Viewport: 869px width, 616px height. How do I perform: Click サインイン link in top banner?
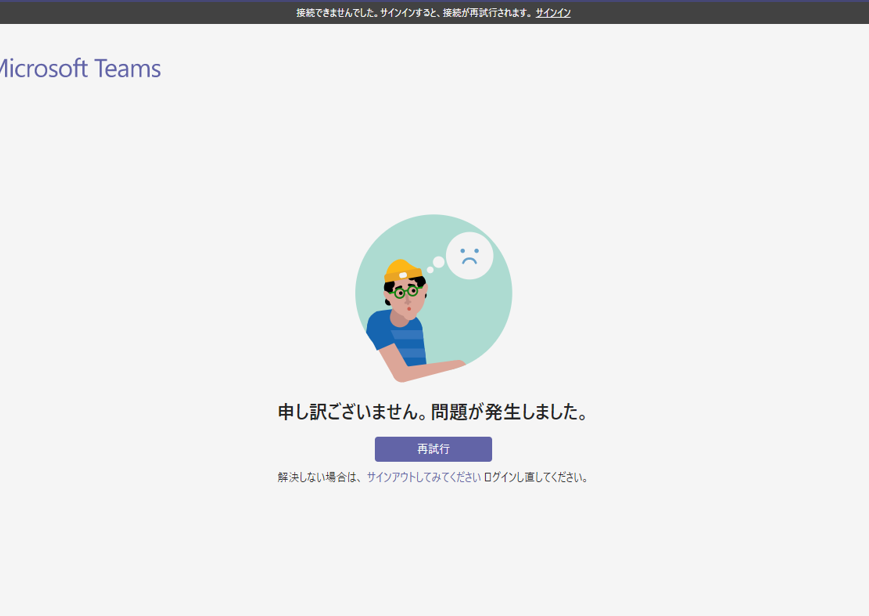(553, 13)
